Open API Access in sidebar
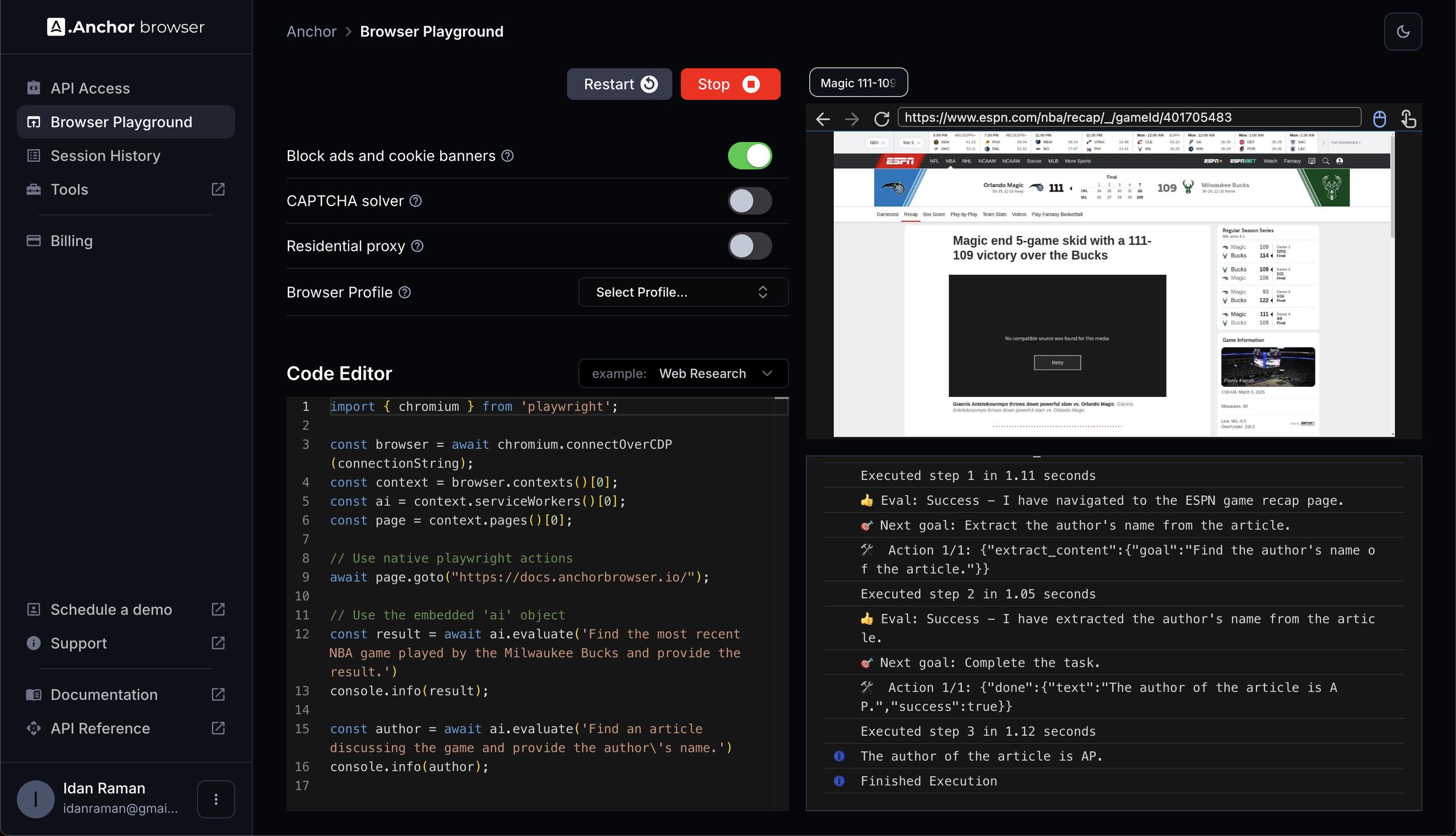This screenshot has height=836, width=1456. click(x=90, y=88)
